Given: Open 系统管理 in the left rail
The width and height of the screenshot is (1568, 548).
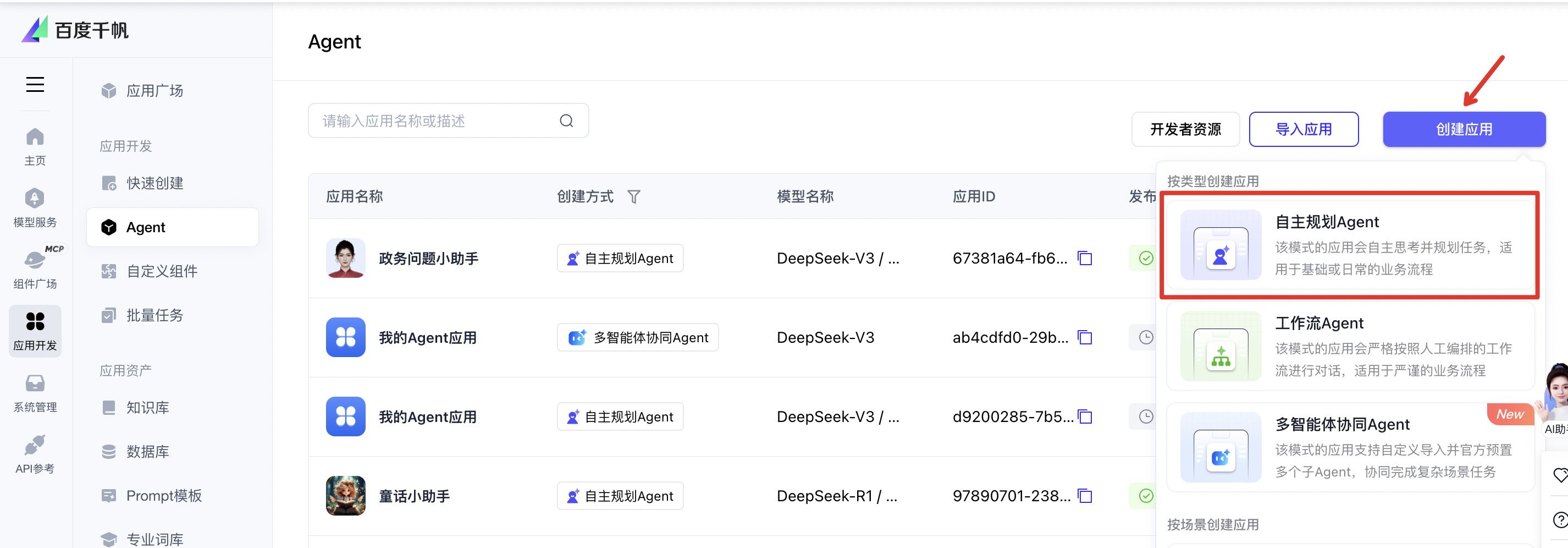Looking at the screenshot, I should pyautogui.click(x=35, y=393).
